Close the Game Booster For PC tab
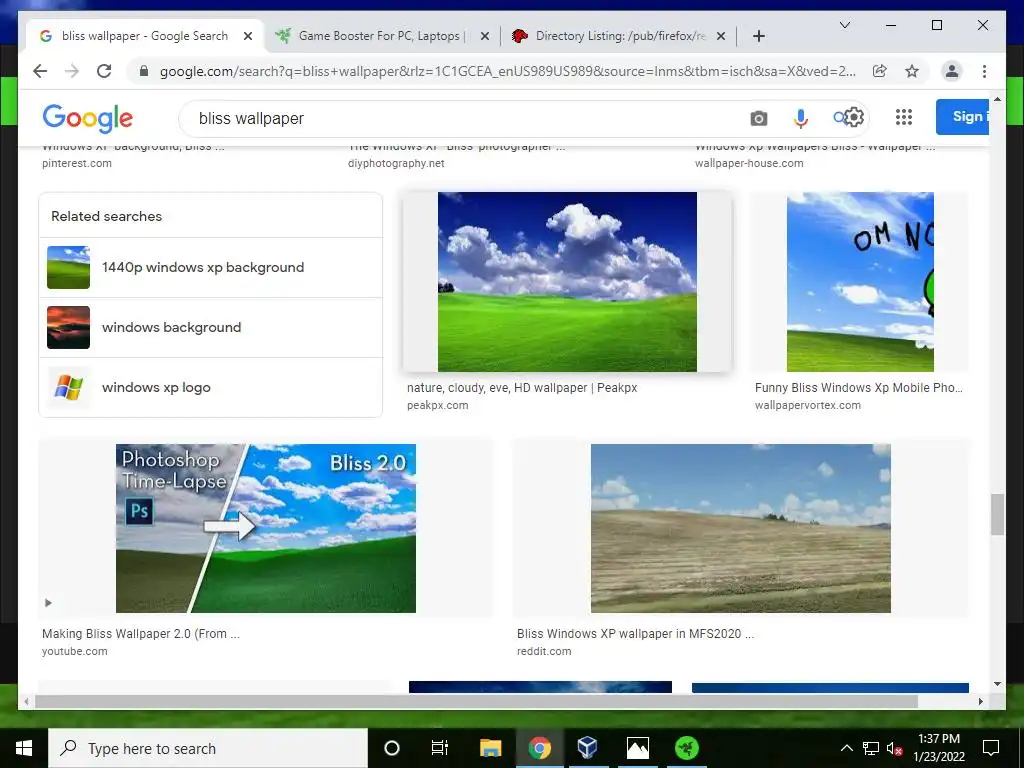Image resolution: width=1024 pixels, height=768 pixels. 485,36
